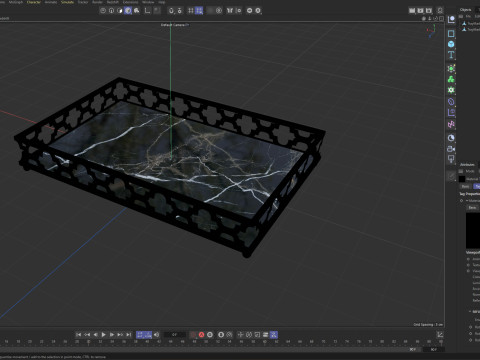Open the MoGraph menu
Image resolution: width=480 pixels, height=360 pixels.
[x=16, y=2]
